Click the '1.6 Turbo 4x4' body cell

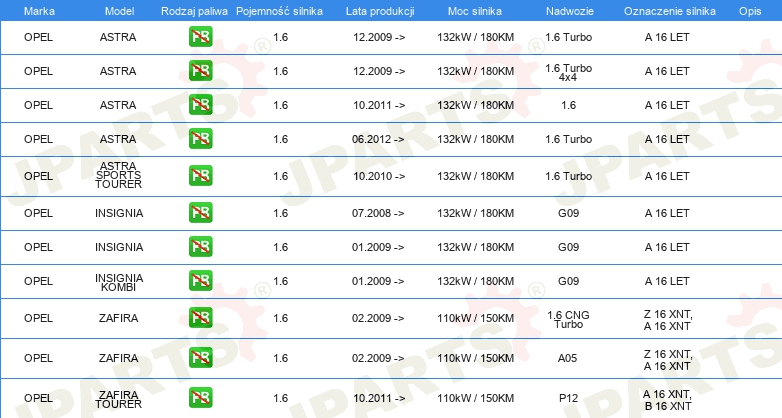(x=569, y=72)
